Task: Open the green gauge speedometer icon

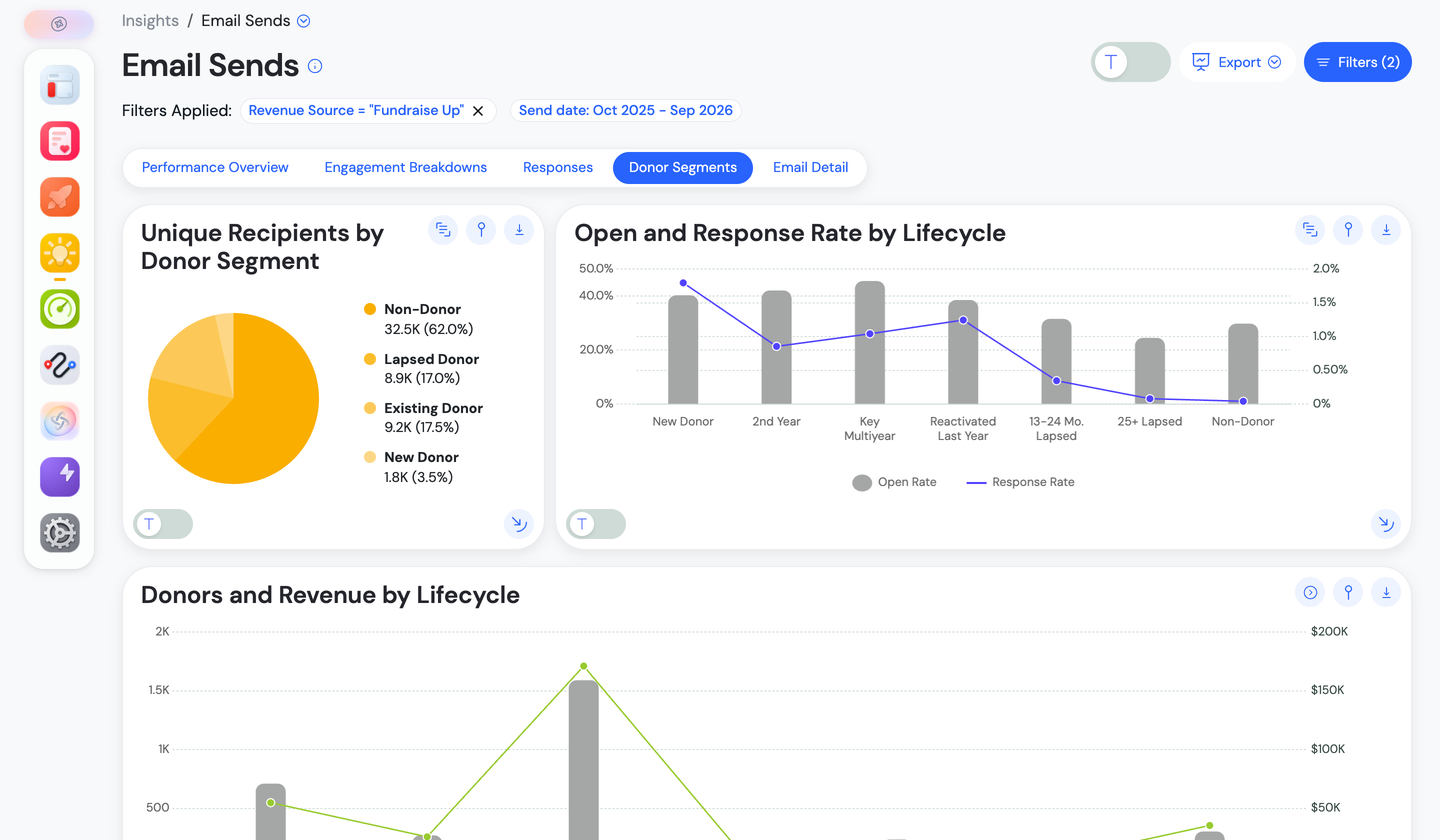Action: pos(59,309)
